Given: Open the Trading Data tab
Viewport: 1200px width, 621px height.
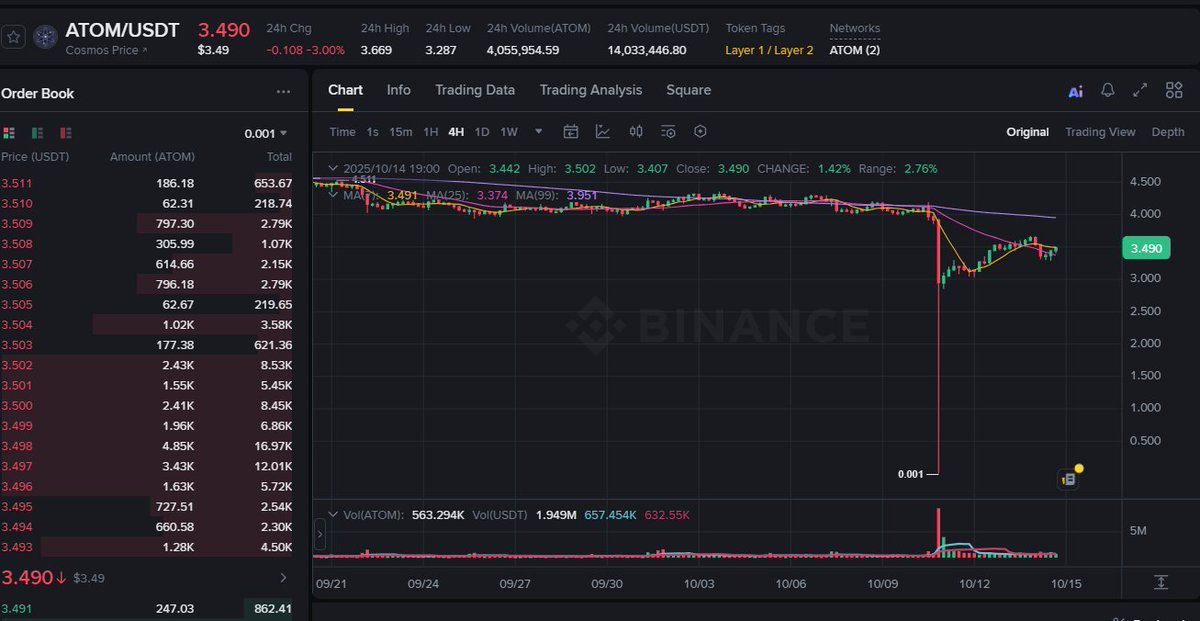Looking at the screenshot, I should pos(475,90).
